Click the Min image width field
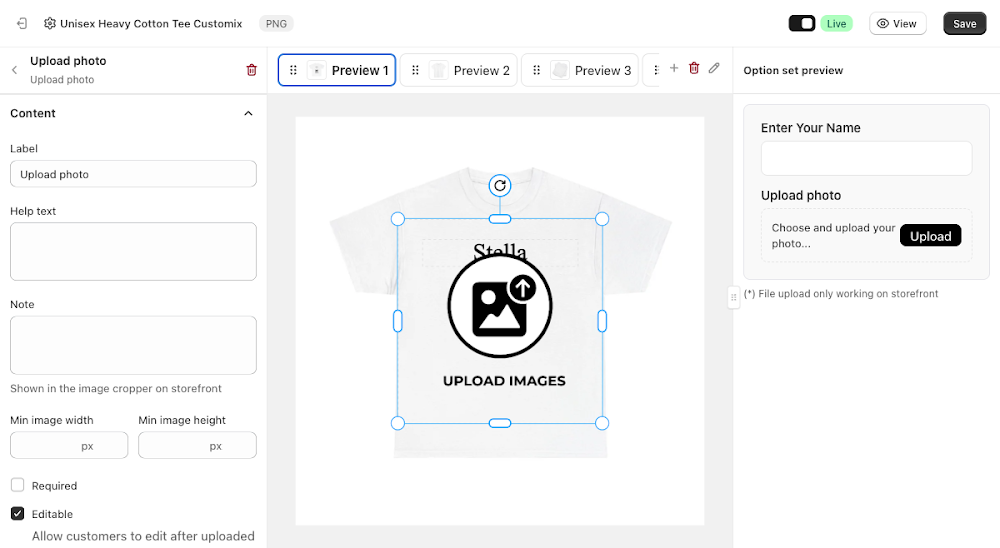The width and height of the screenshot is (1000, 548). [x=69, y=445]
